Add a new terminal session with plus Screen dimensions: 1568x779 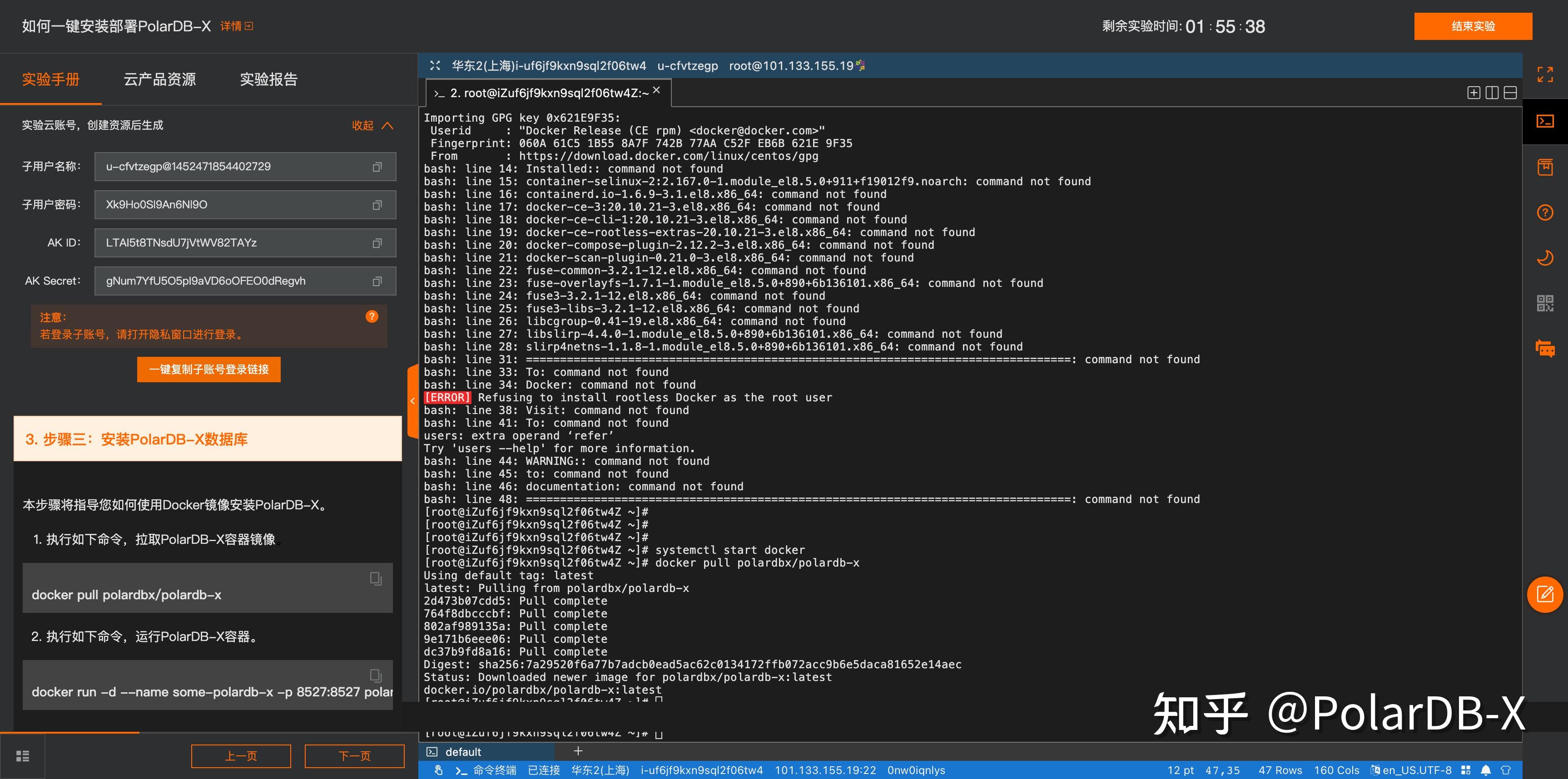[578, 751]
